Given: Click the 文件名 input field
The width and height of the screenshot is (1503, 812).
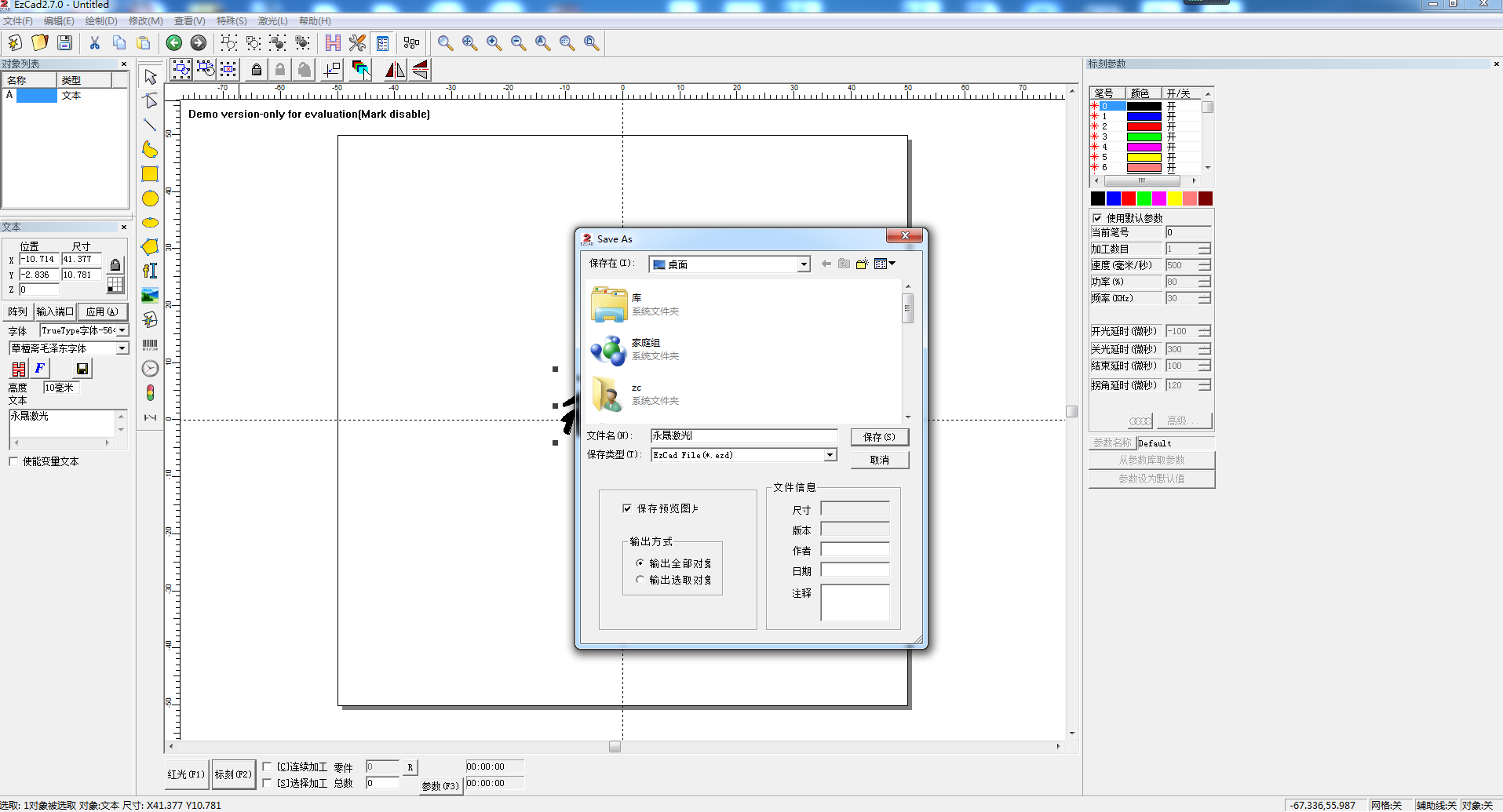Looking at the screenshot, I should [x=743, y=436].
